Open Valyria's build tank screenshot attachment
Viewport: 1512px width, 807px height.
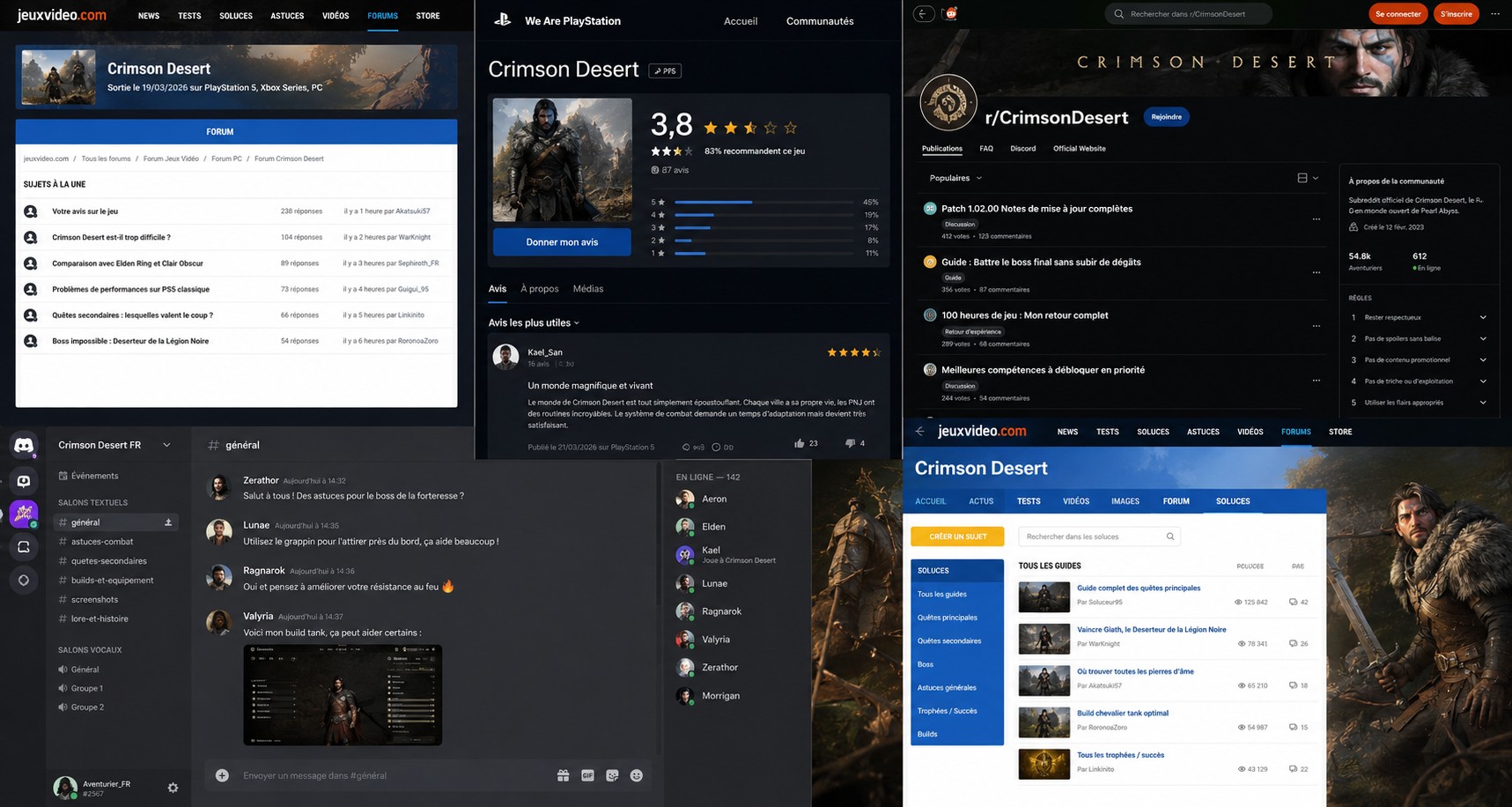click(343, 695)
